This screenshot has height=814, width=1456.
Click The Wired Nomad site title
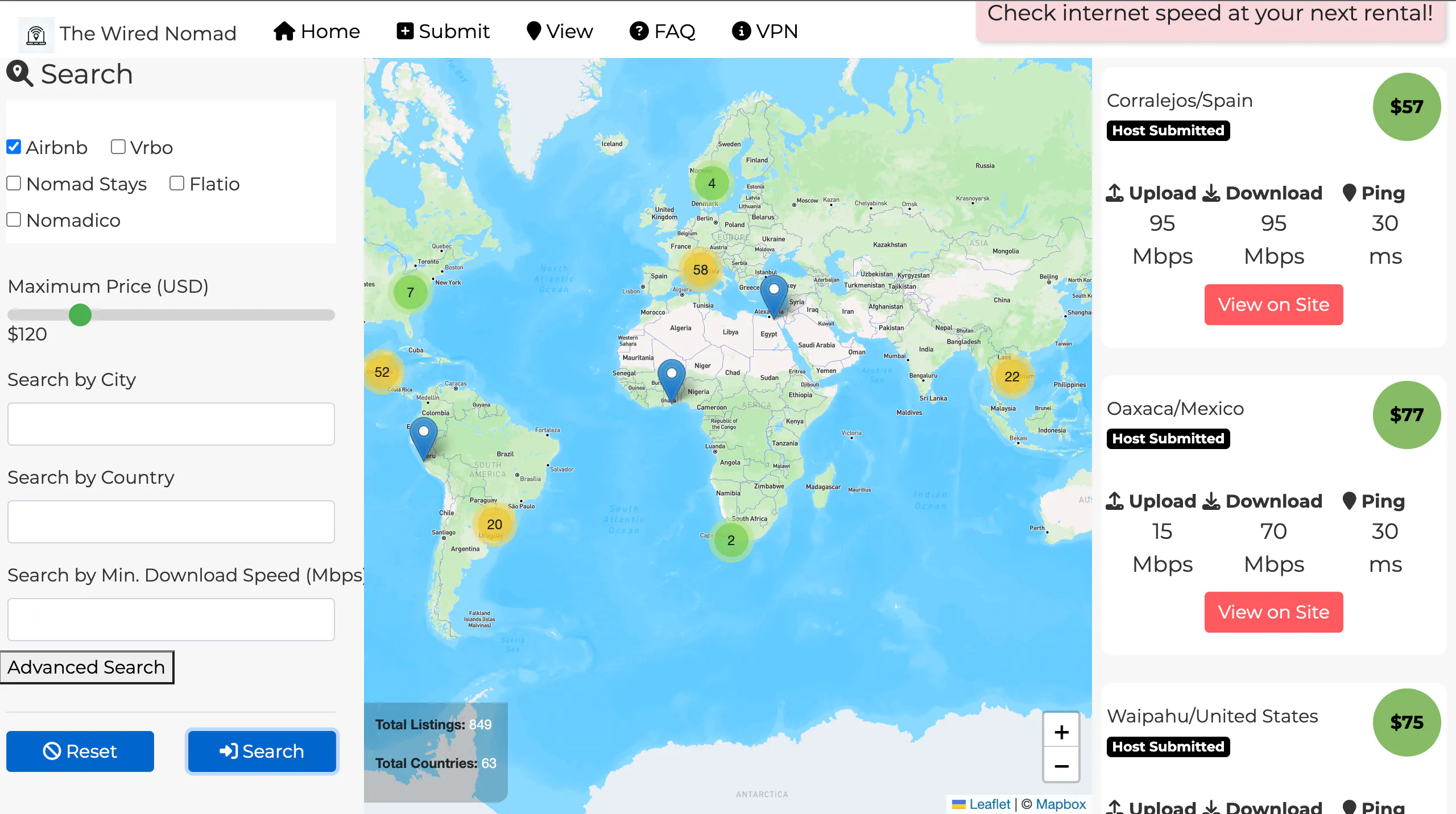tap(148, 34)
